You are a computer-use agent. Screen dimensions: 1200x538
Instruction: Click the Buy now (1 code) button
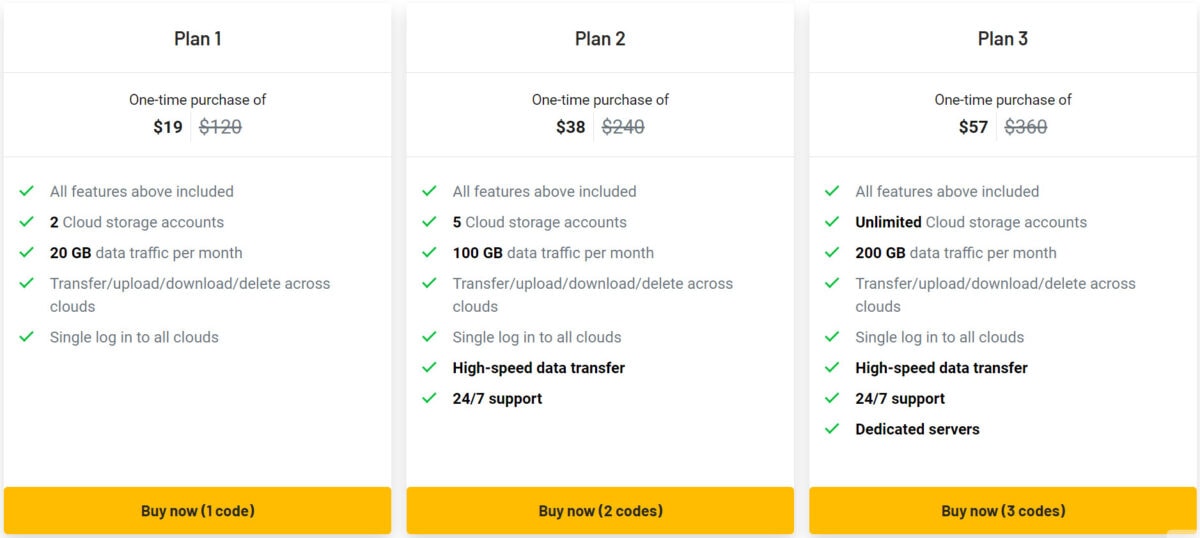(x=197, y=510)
